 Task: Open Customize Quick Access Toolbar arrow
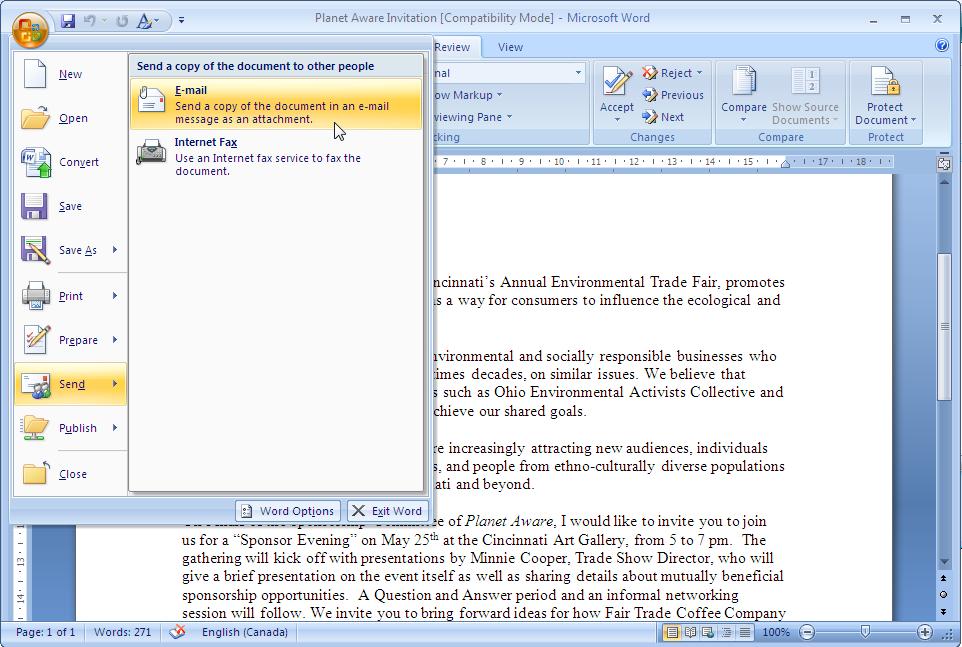tap(182, 20)
